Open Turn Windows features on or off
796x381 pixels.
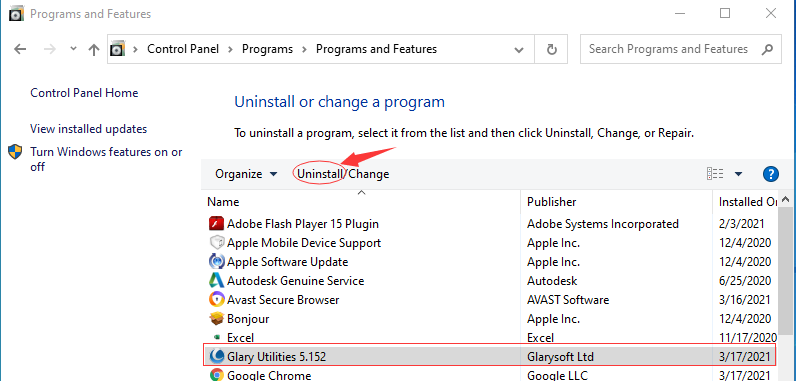(106, 159)
